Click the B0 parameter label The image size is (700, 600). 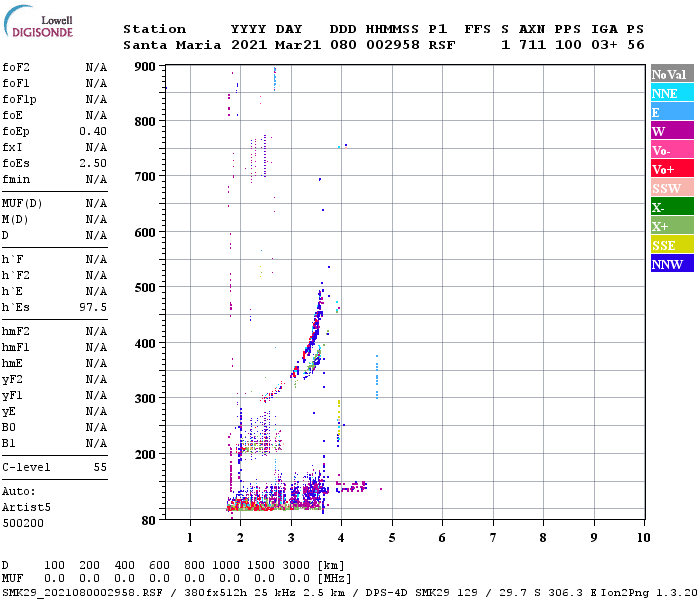[x=8, y=428]
